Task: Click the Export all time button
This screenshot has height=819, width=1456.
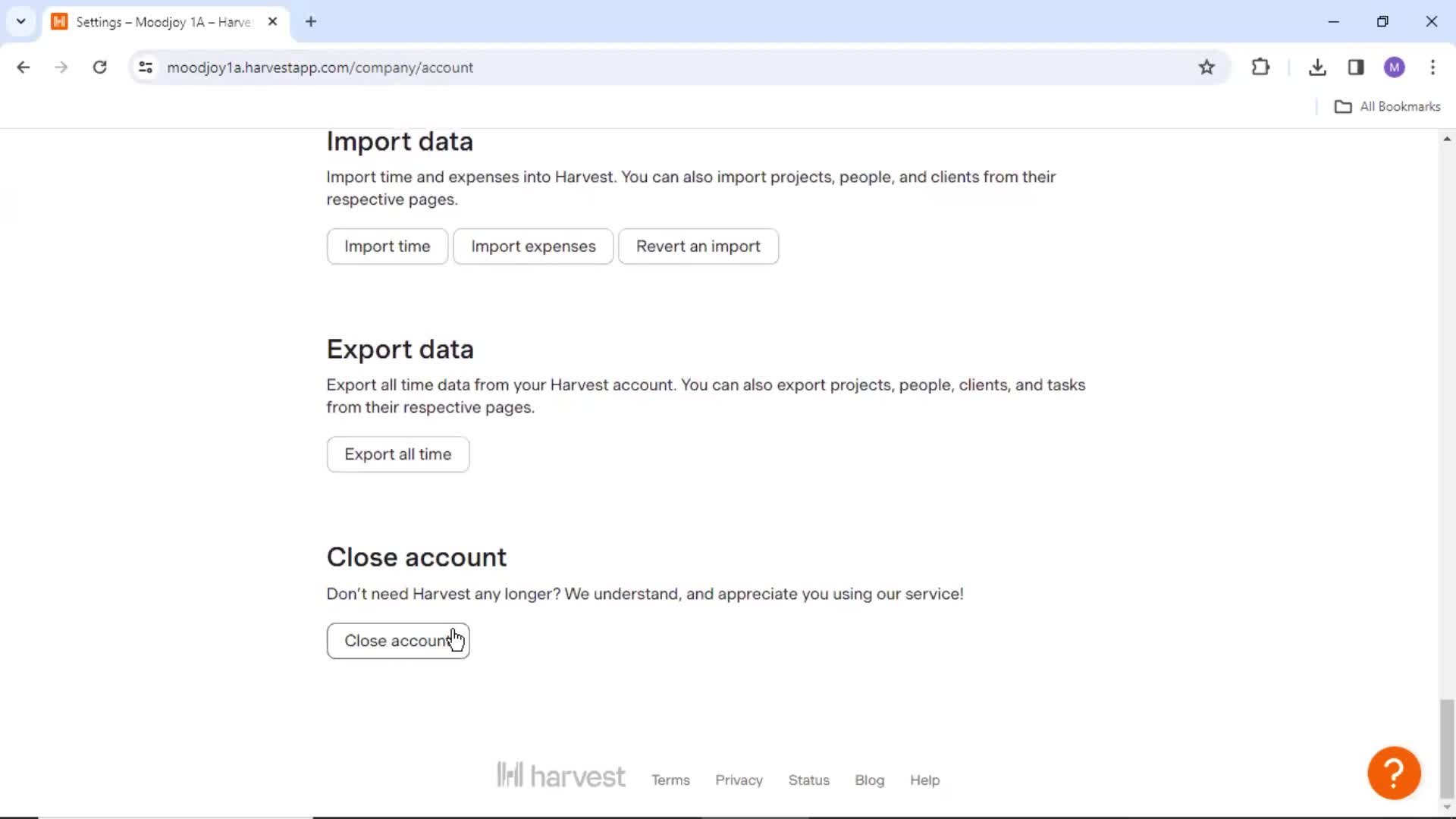Action: [398, 454]
